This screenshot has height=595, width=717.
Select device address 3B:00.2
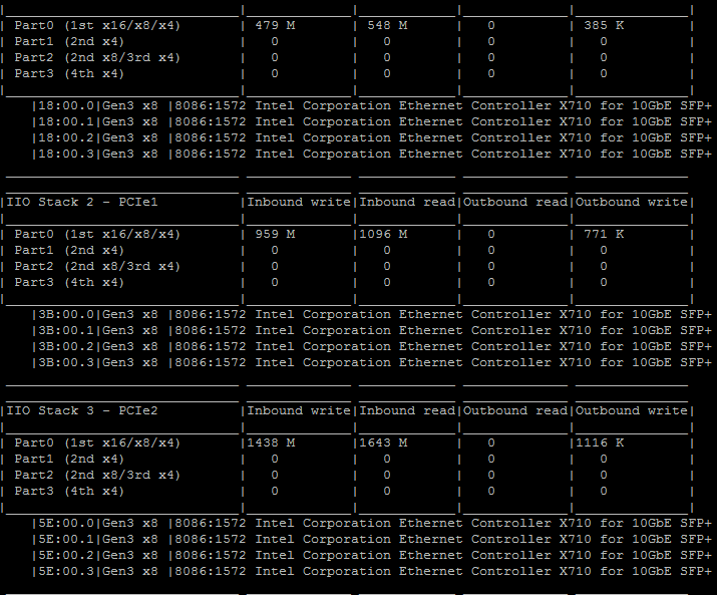(66, 347)
